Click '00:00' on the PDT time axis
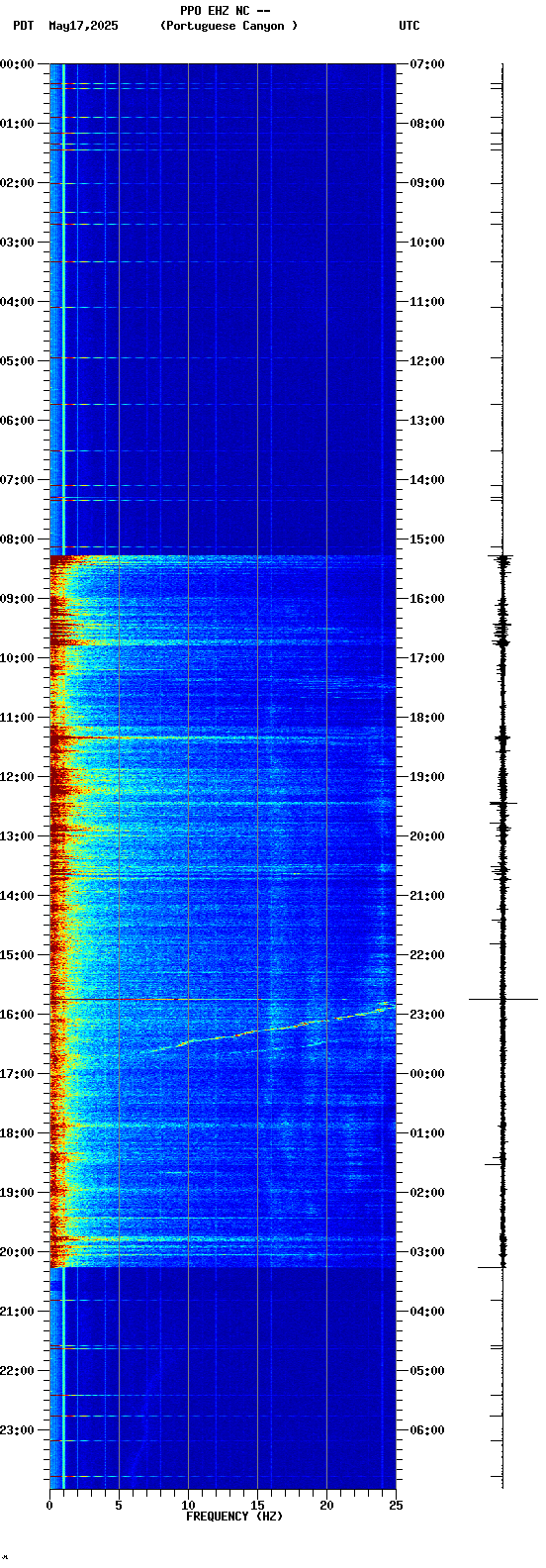The height and width of the screenshot is (1568, 546). tap(18, 64)
